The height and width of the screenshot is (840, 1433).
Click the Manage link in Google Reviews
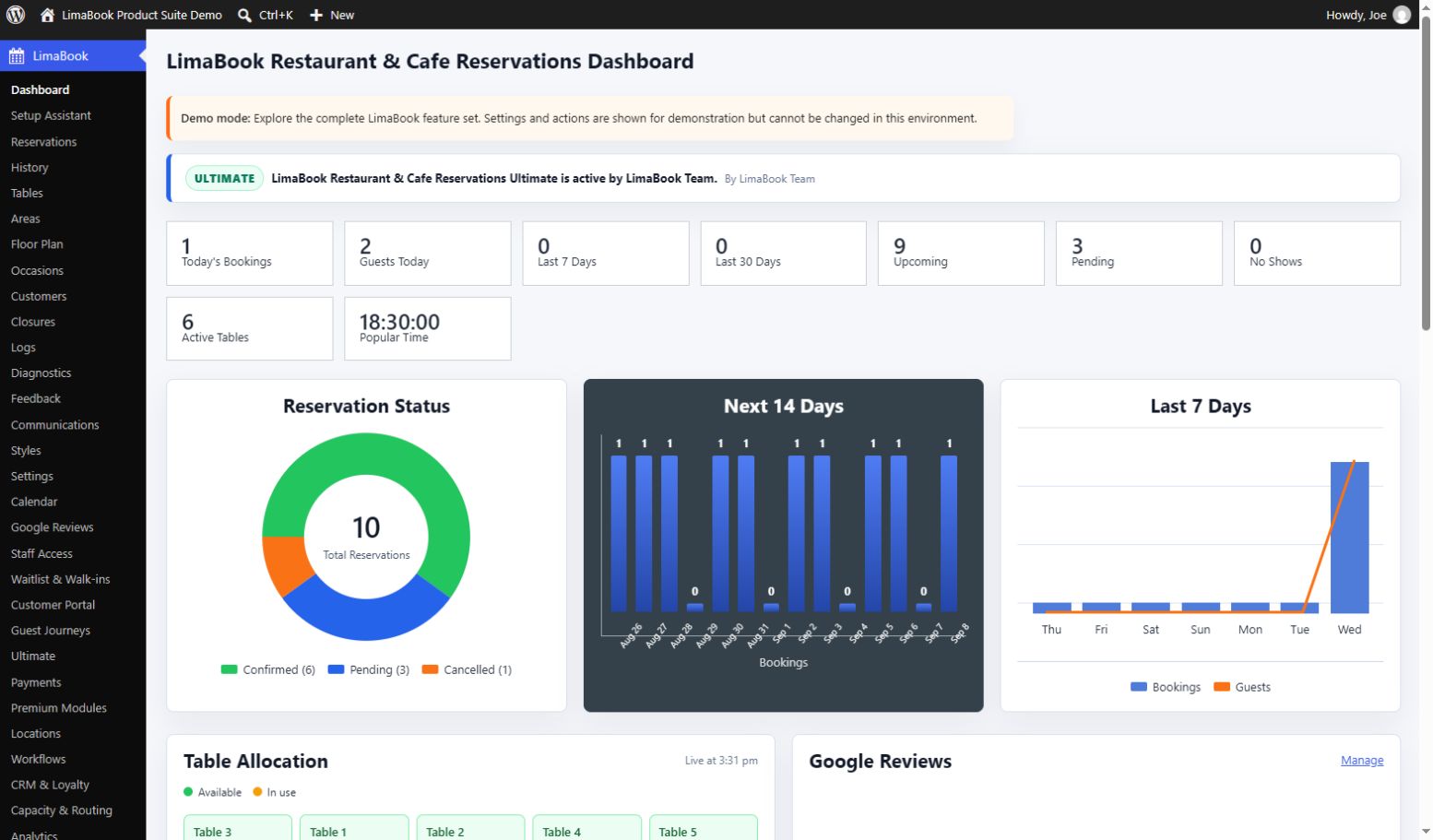point(1362,761)
